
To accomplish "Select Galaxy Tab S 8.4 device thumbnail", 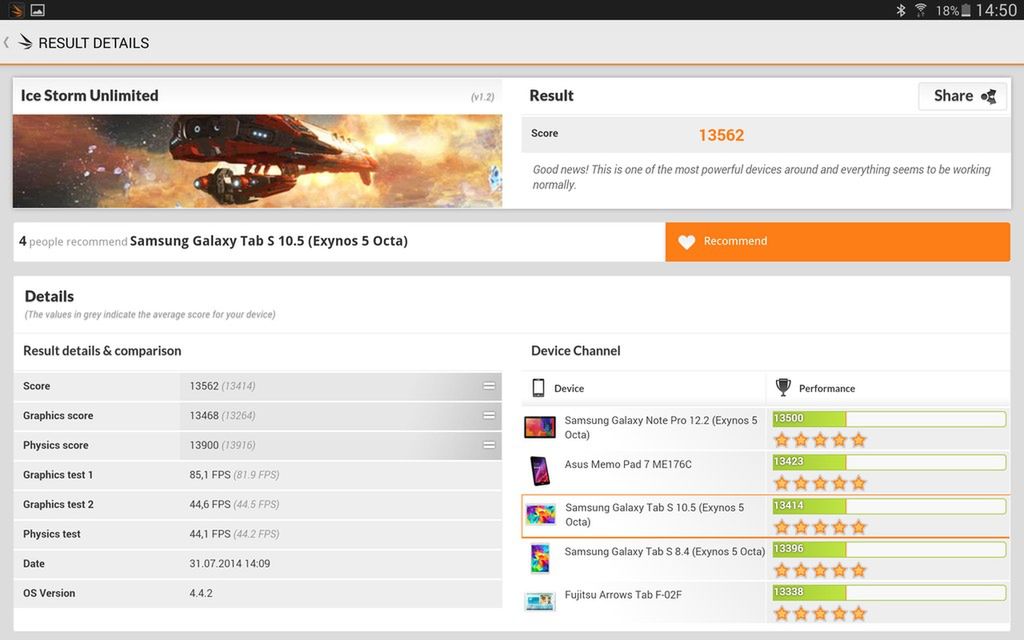I will (540, 558).
